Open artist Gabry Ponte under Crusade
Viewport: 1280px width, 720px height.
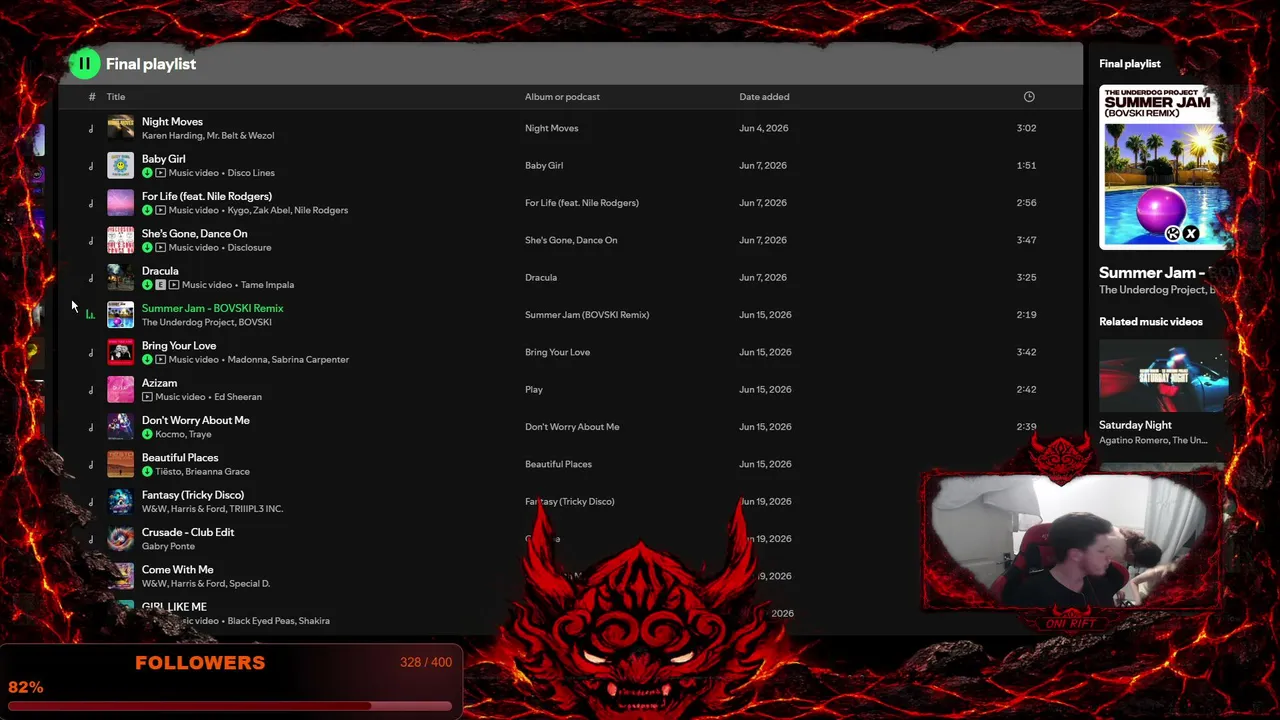click(168, 546)
